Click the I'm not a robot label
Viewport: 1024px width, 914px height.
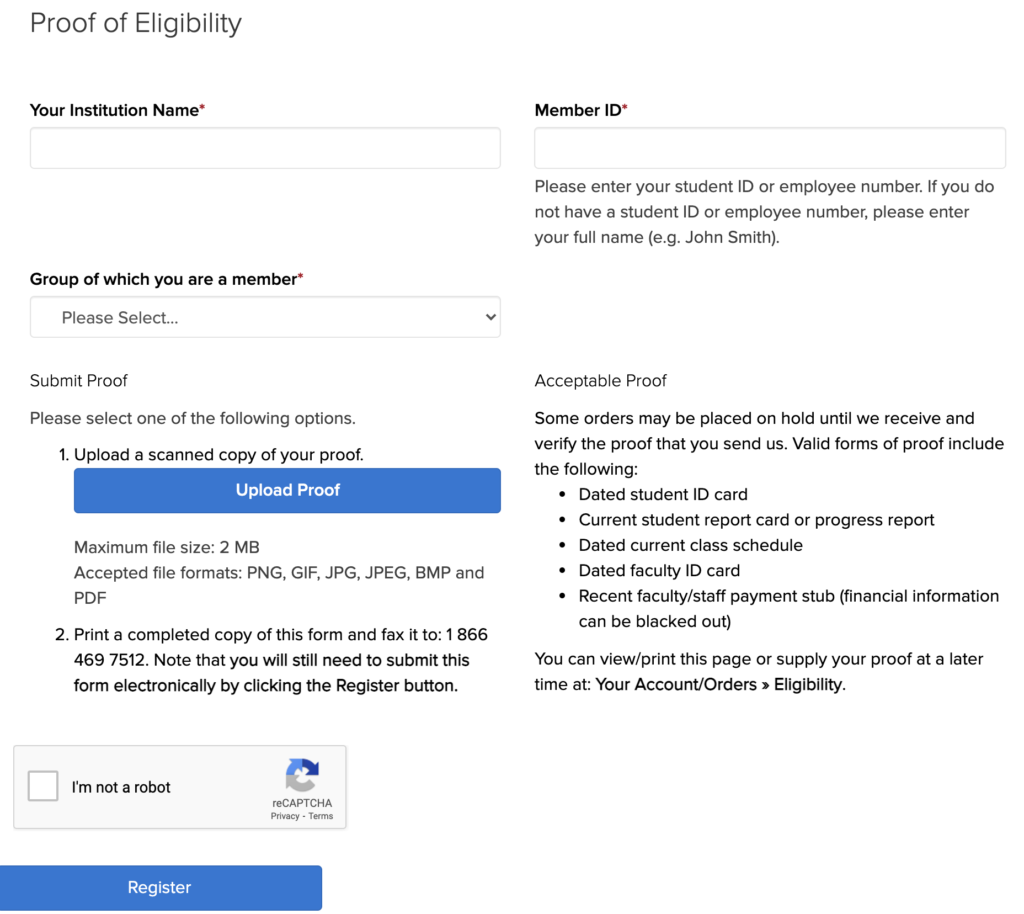121,787
